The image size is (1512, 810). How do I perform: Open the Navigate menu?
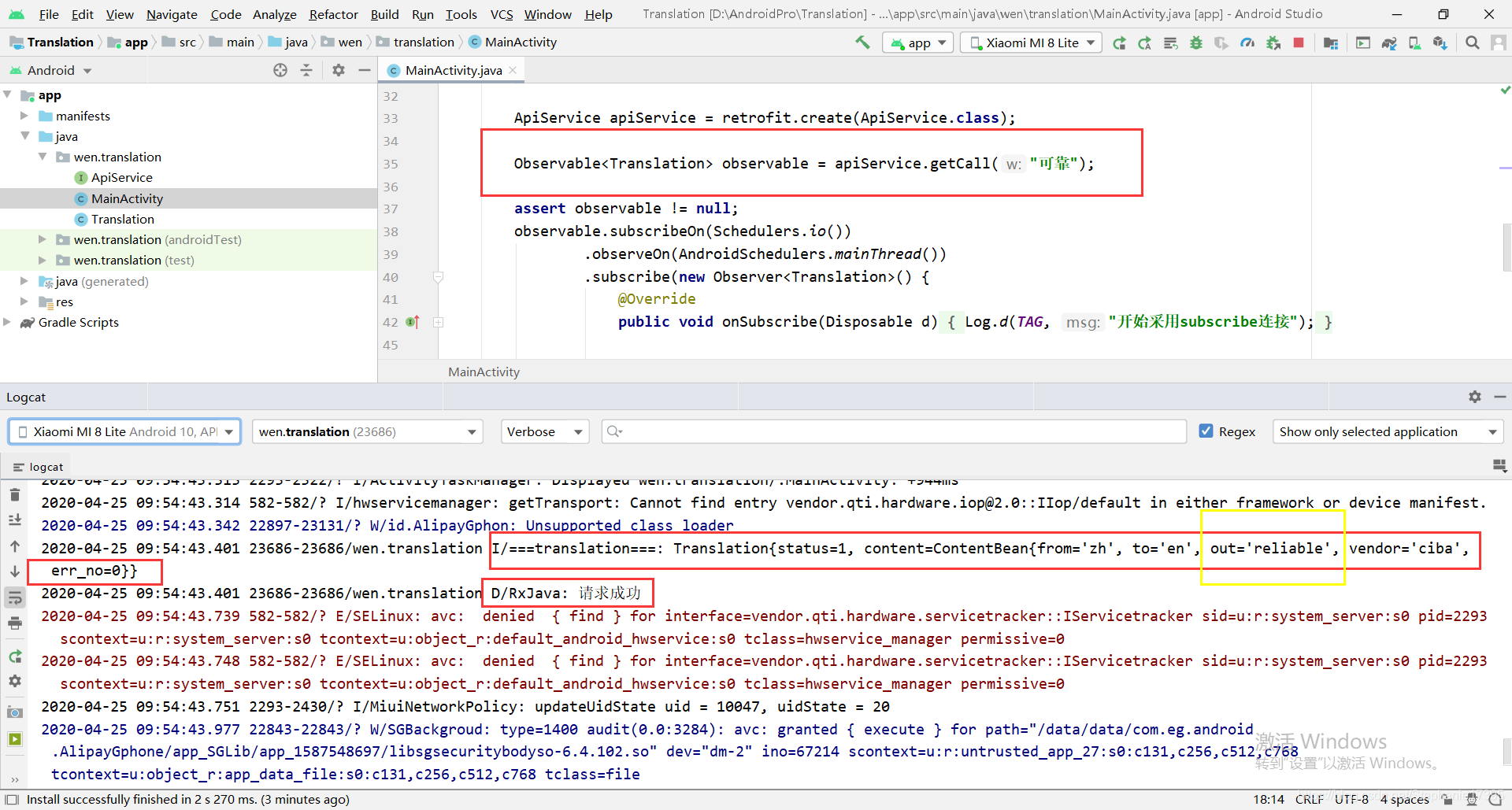172,14
